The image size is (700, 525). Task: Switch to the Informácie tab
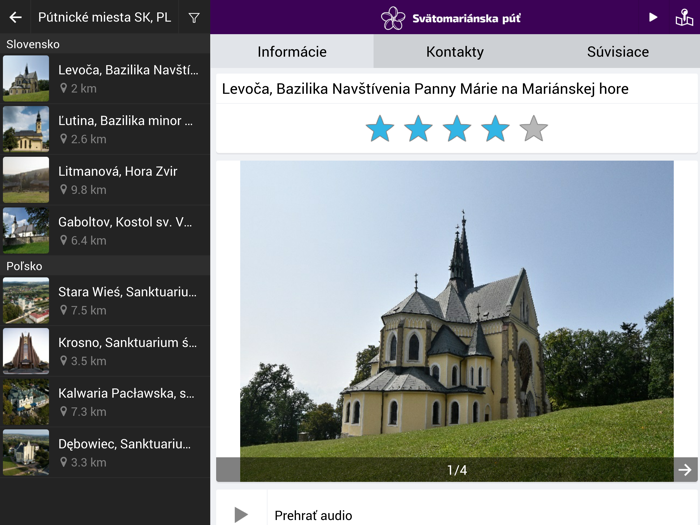292,51
